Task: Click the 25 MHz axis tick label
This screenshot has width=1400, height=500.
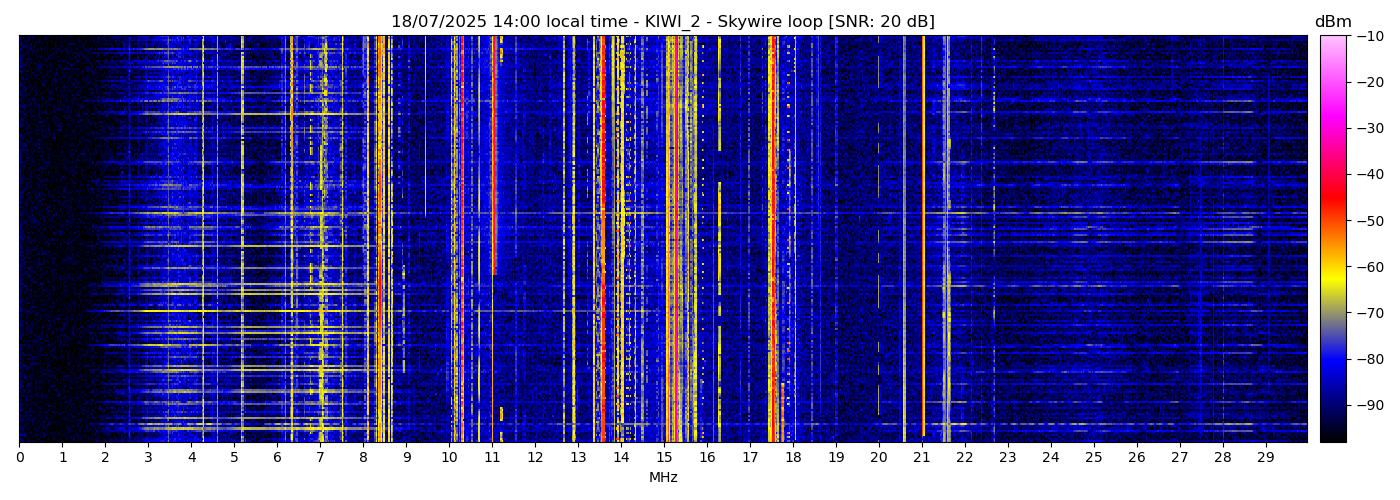Action: [1094, 457]
